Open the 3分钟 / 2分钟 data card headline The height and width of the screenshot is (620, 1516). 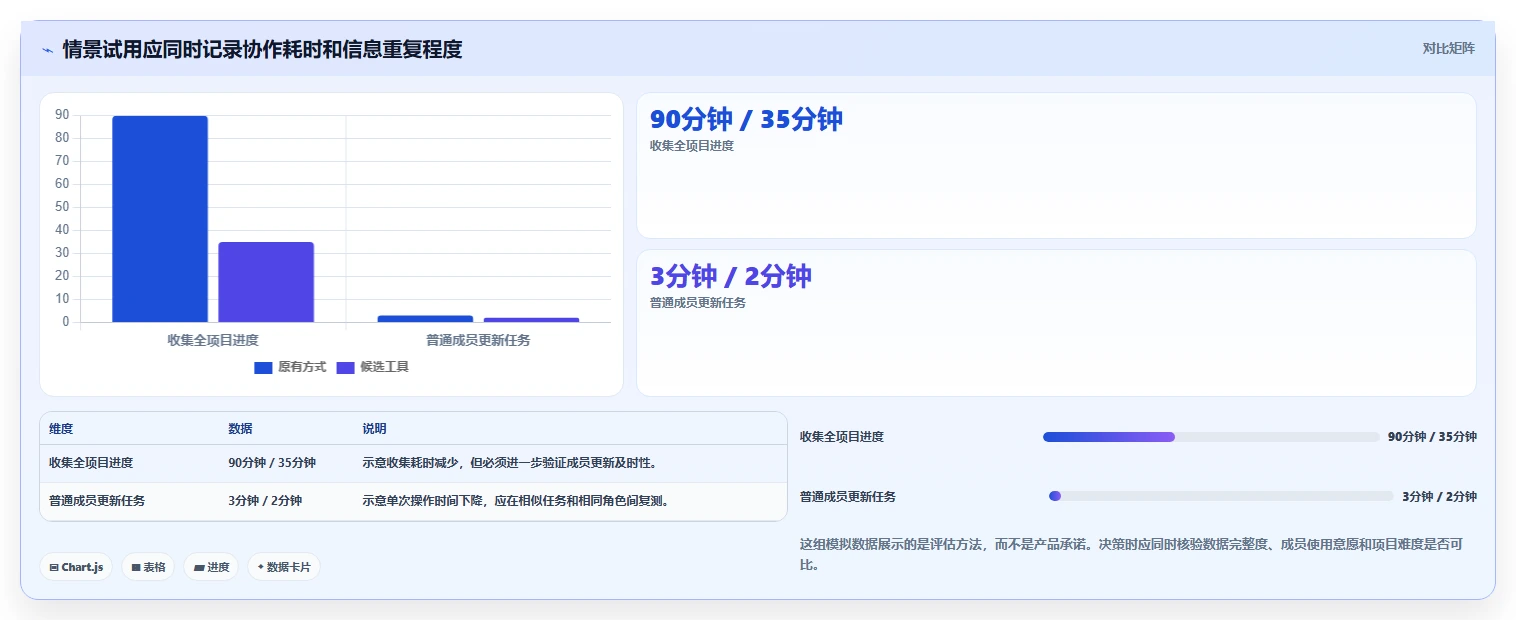click(731, 276)
